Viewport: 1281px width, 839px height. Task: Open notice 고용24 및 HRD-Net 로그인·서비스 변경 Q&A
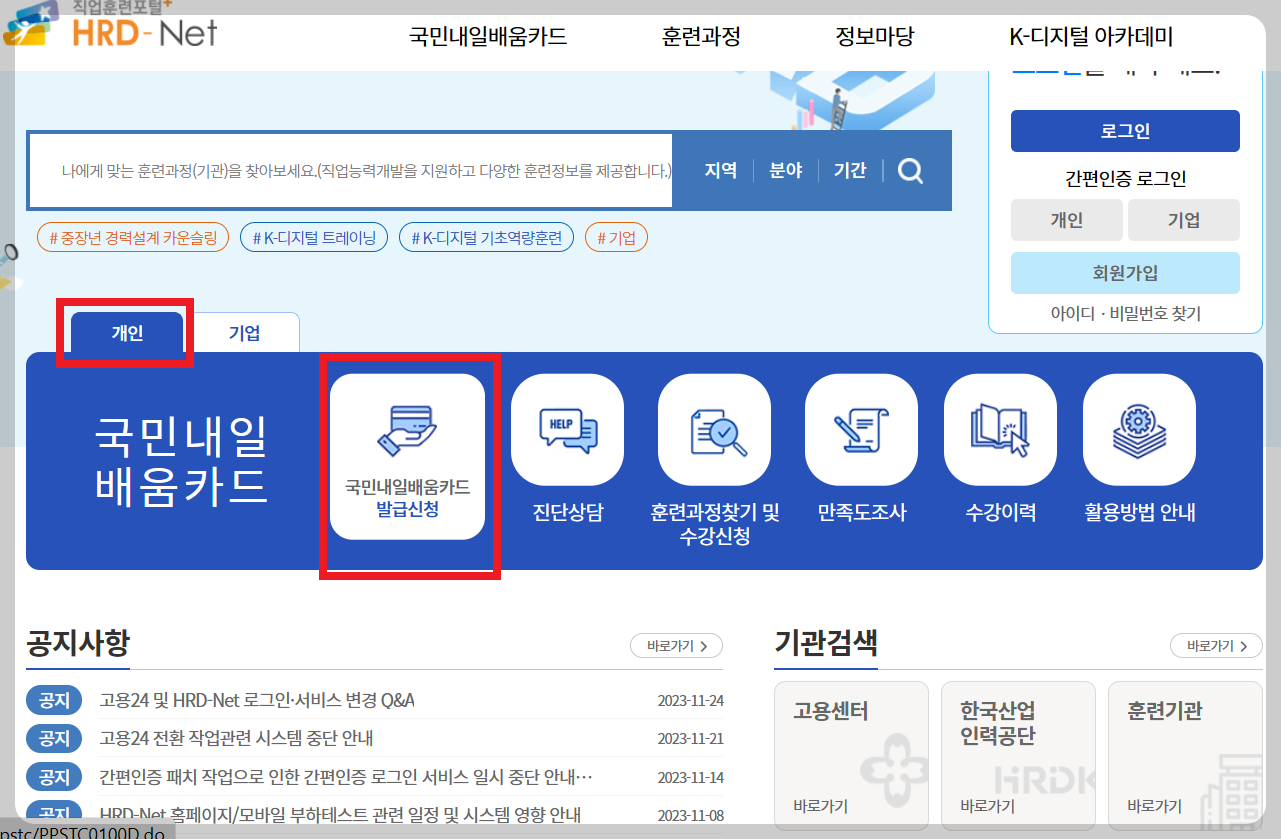257,700
